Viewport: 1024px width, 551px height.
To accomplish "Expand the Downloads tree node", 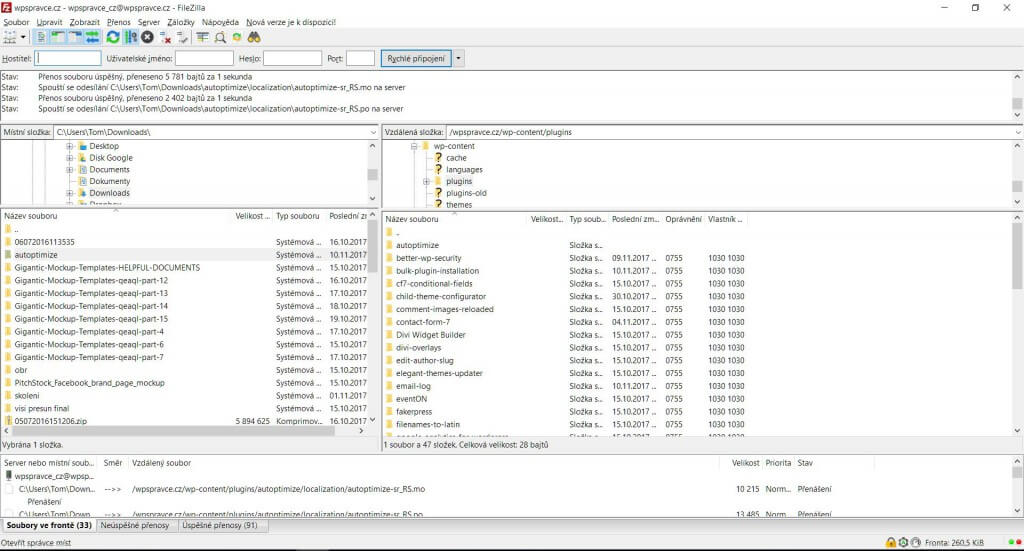I will [x=69, y=193].
